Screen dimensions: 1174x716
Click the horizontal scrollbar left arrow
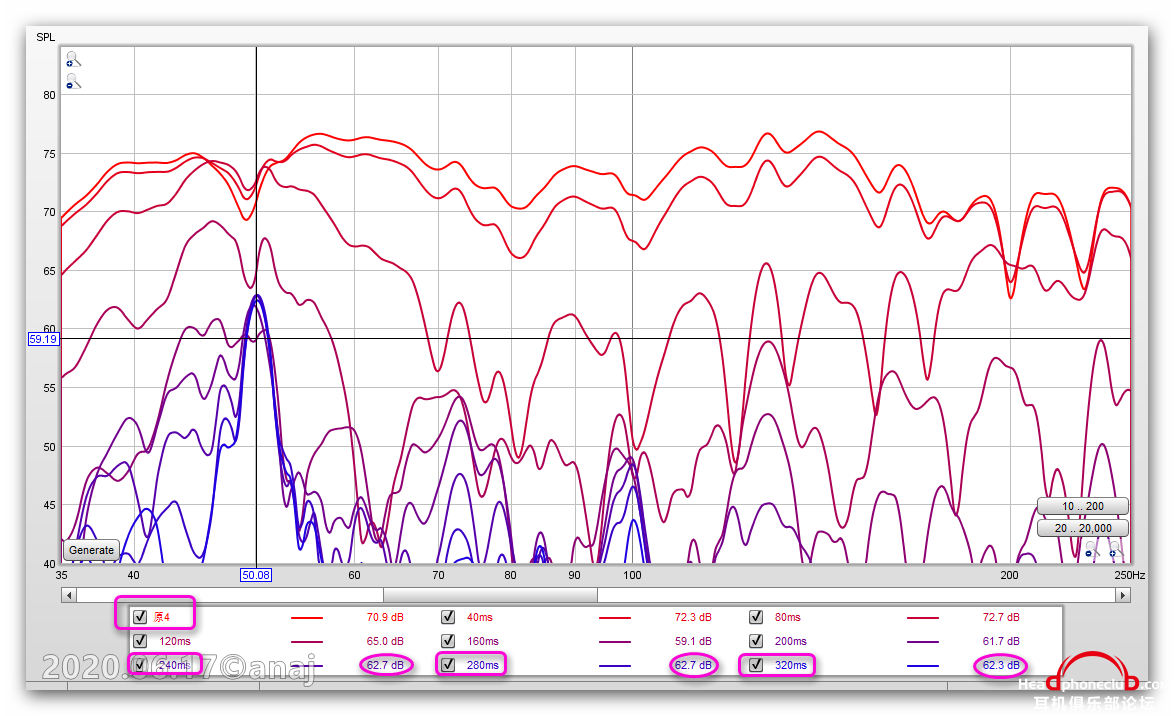69,595
